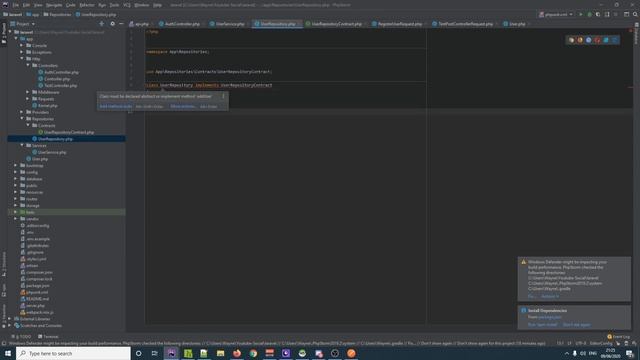
Task: Click the Run button in the toolbar
Action: click(x=581, y=14)
